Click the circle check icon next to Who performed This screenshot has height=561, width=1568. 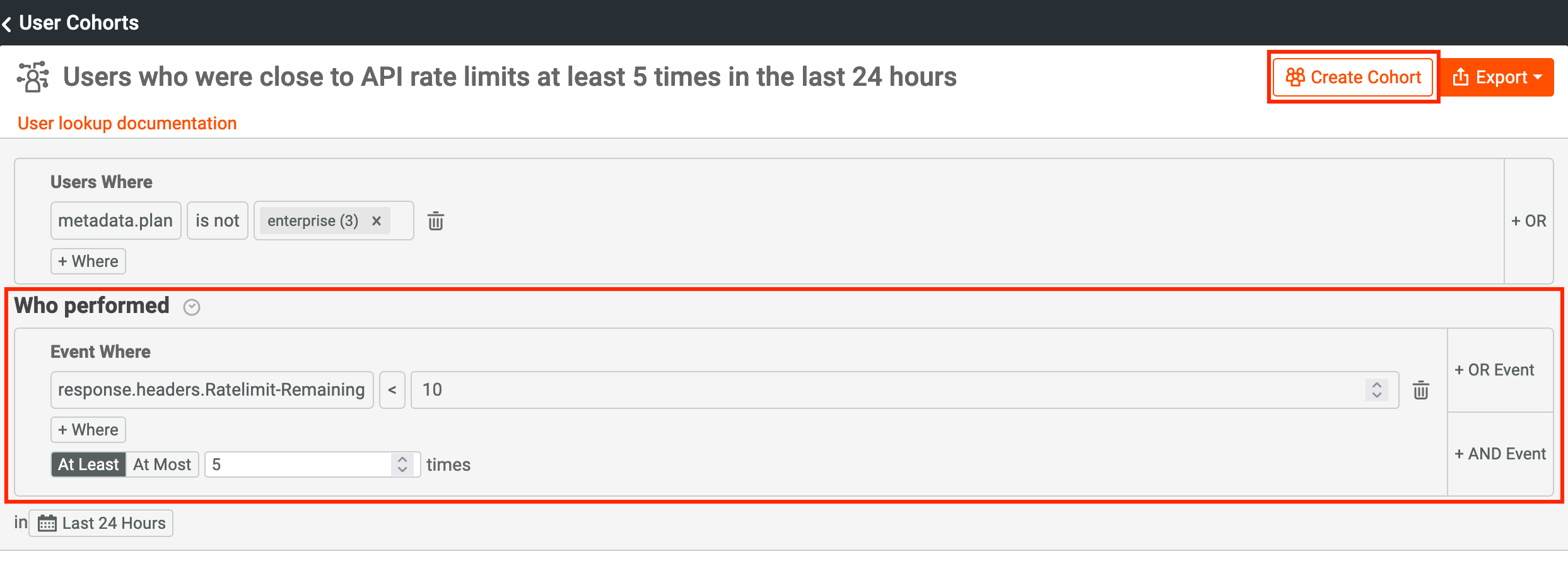click(x=192, y=307)
